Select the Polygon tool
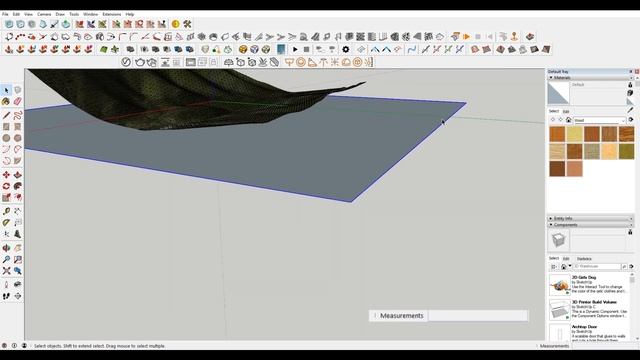Image resolution: width=640 pixels, height=360 pixels. tap(18, 138)
